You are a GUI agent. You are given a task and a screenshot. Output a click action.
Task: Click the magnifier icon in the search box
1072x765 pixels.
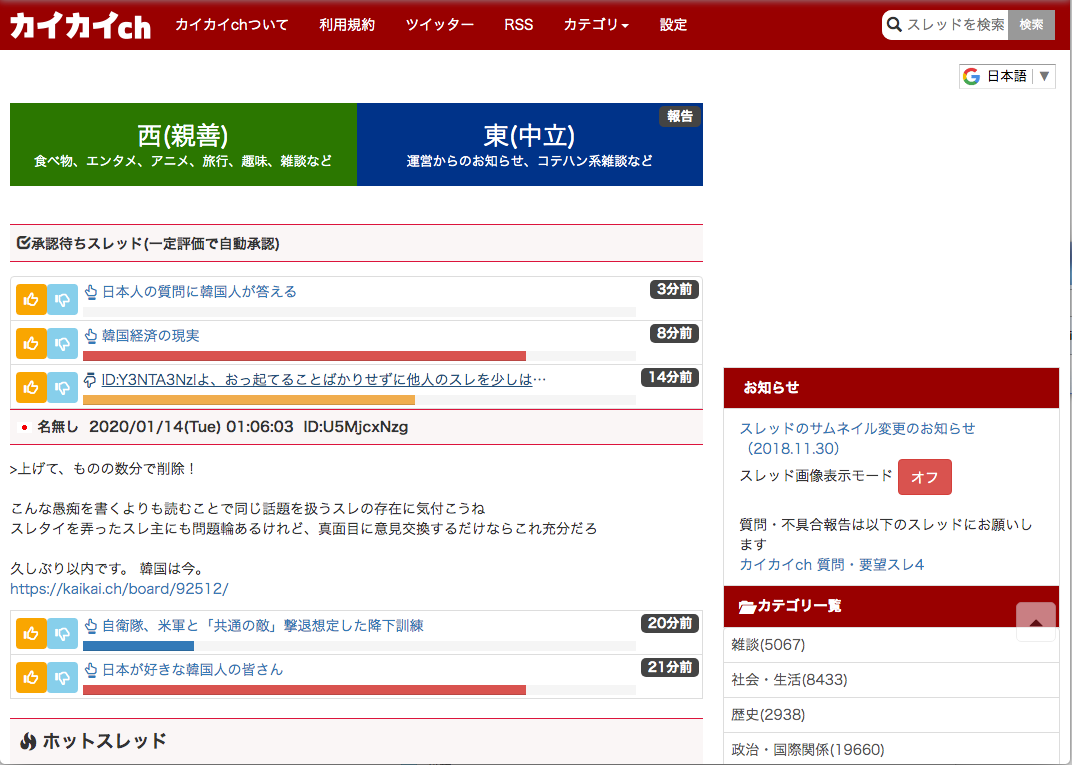tap(894, 25)
